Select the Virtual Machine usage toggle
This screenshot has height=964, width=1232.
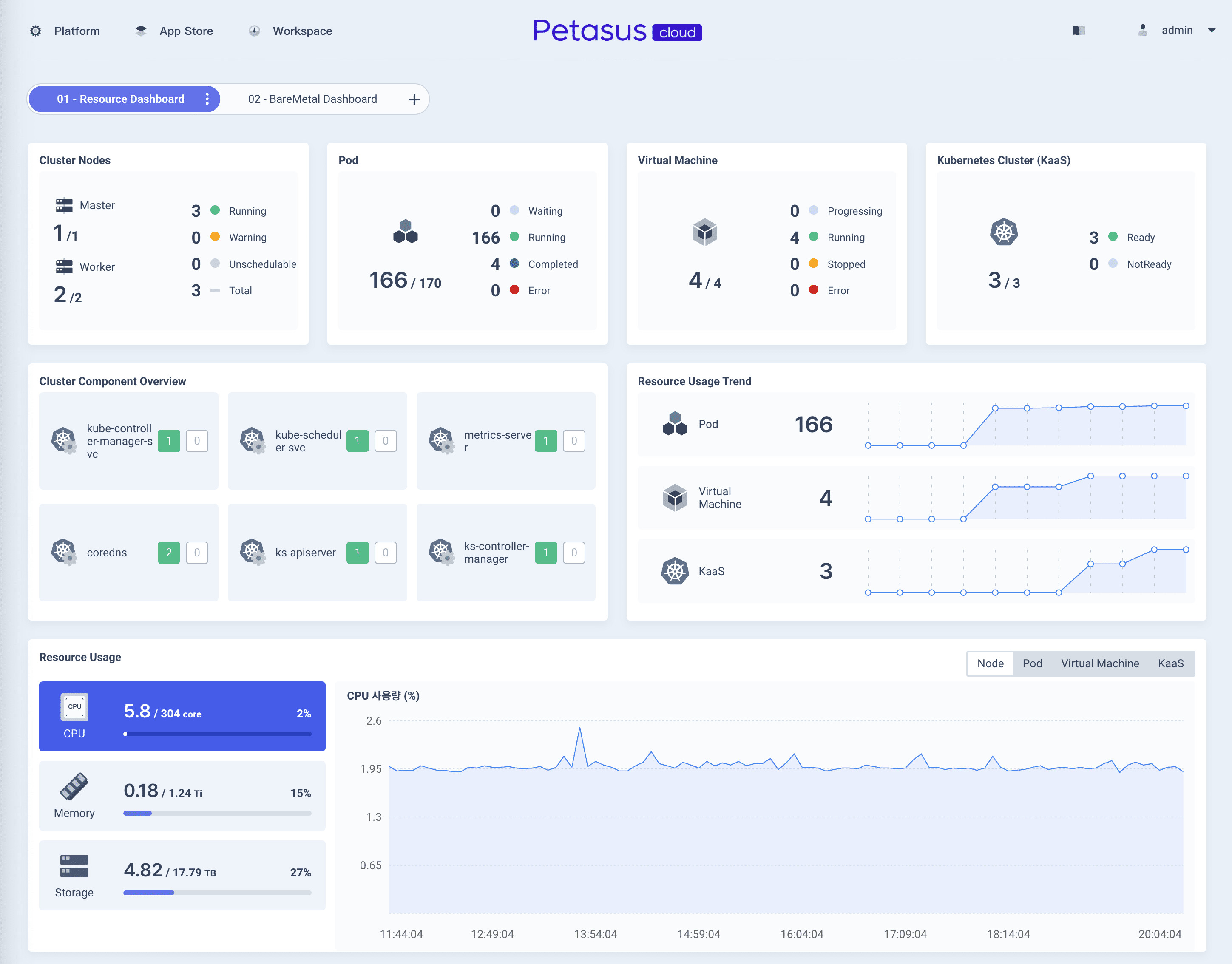coord(1100,663)
